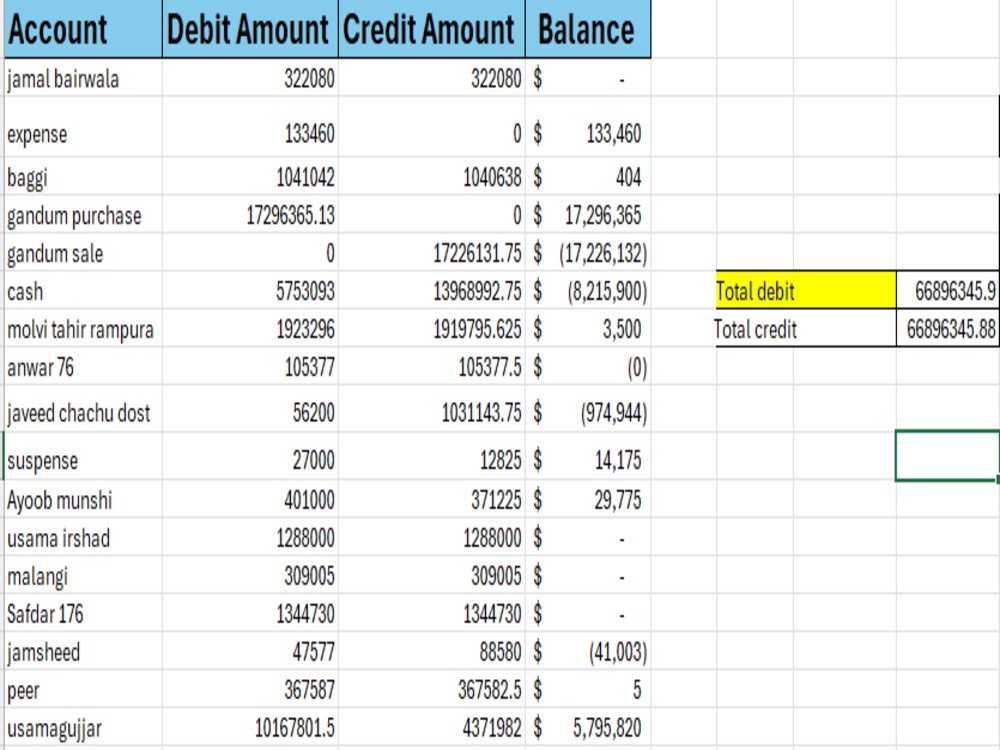1000x750 pixels.
Task: Select balance cell showing 29,775
Action: pos(588,499)
